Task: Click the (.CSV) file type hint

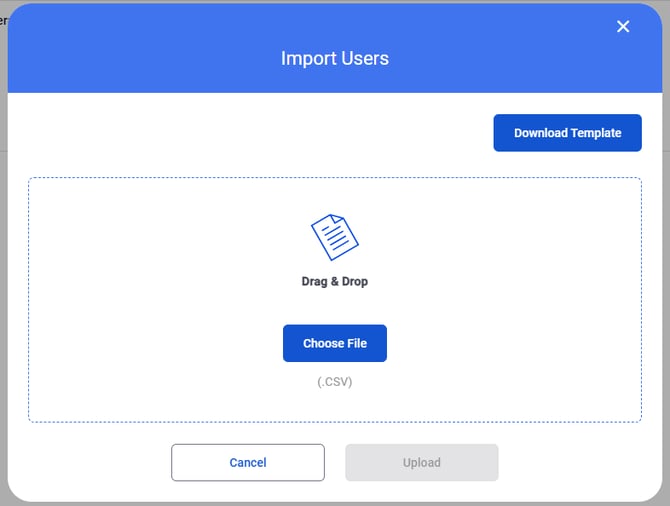Action: tap(334, 381)
